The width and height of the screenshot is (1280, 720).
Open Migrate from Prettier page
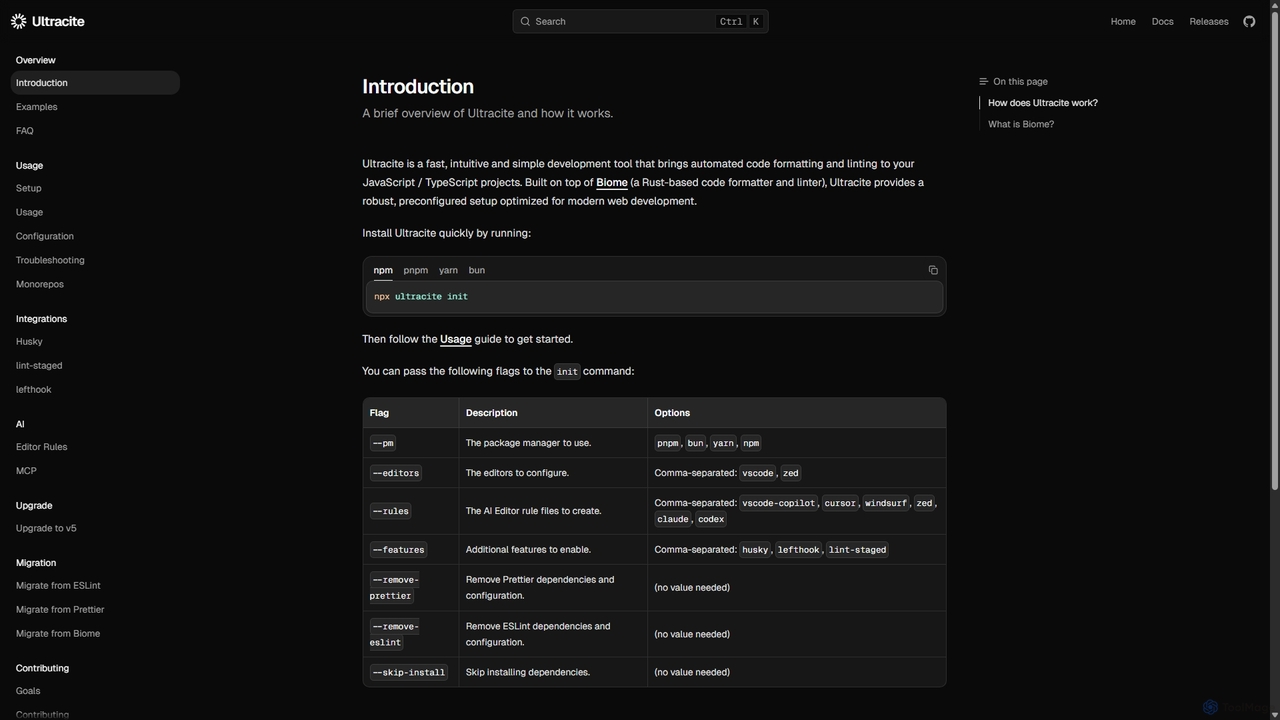pyautogui.click(x=95, y=610)
